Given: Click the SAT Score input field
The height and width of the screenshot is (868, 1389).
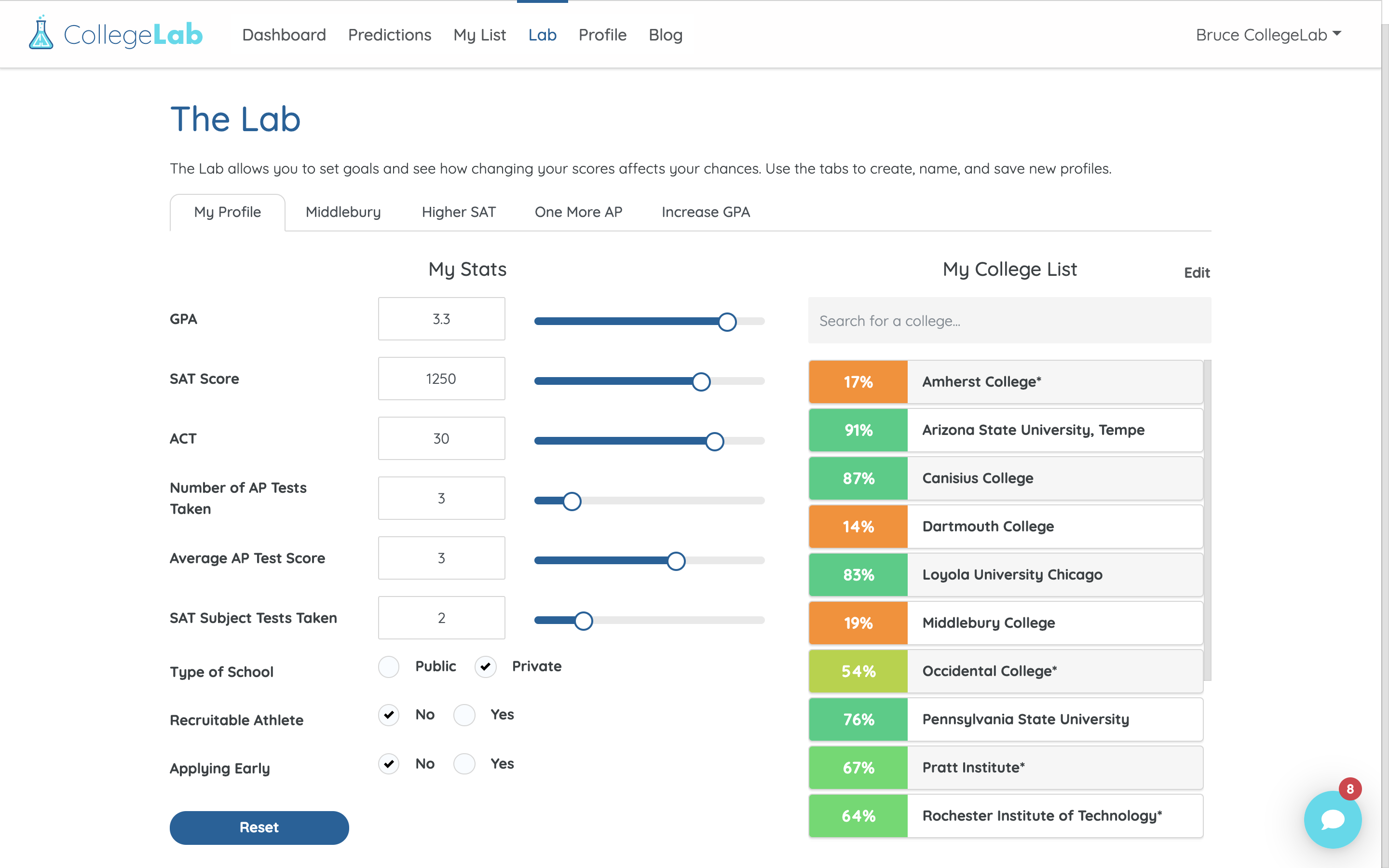Looking at the screenshot, I should tap(441, 379).
